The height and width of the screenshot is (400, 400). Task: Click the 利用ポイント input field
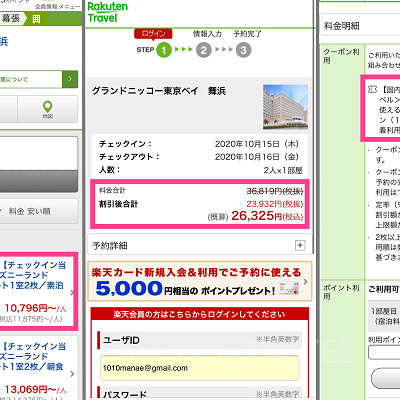tap(384, 352)
